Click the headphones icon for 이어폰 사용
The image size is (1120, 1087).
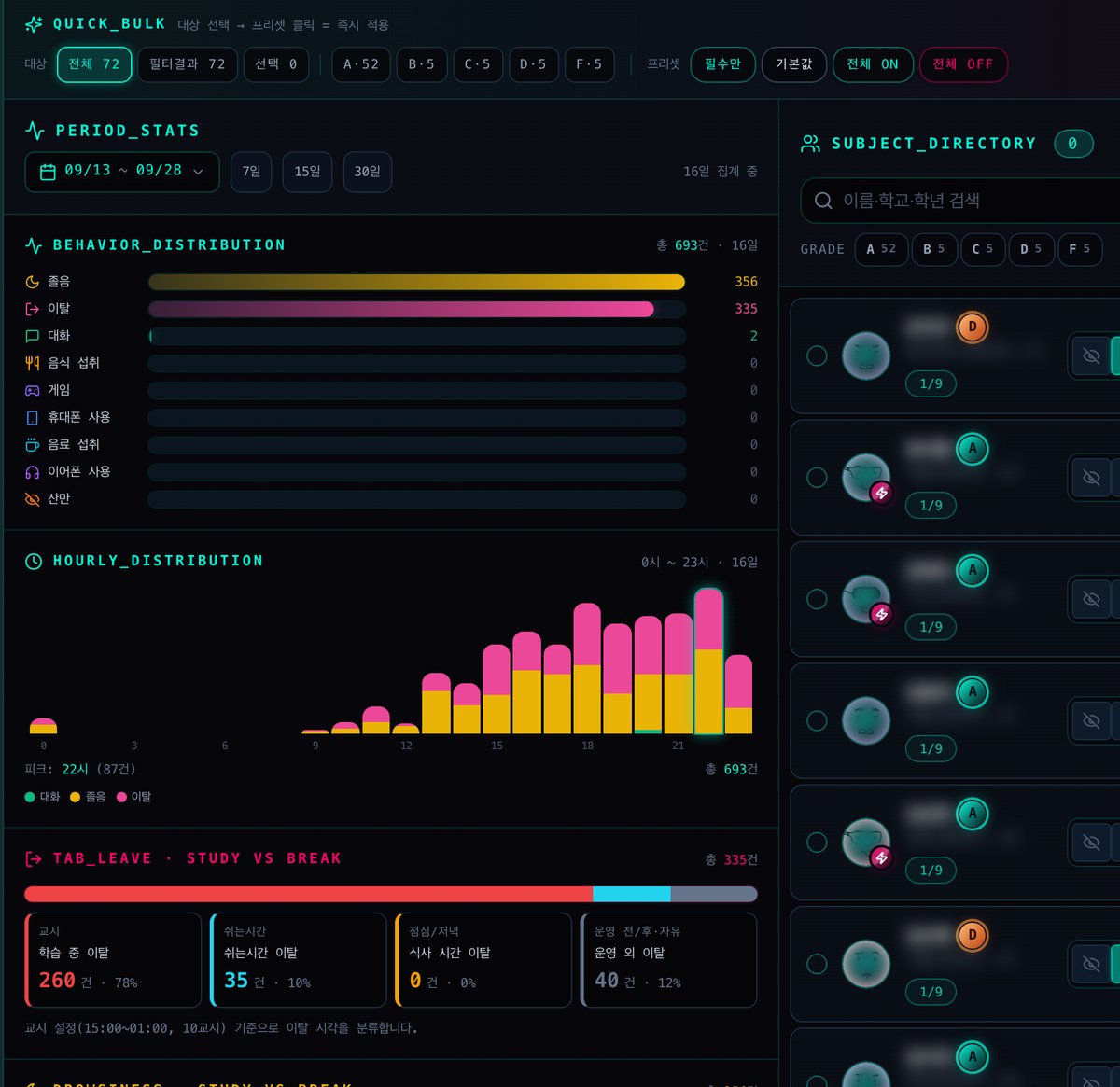(33, 472)
